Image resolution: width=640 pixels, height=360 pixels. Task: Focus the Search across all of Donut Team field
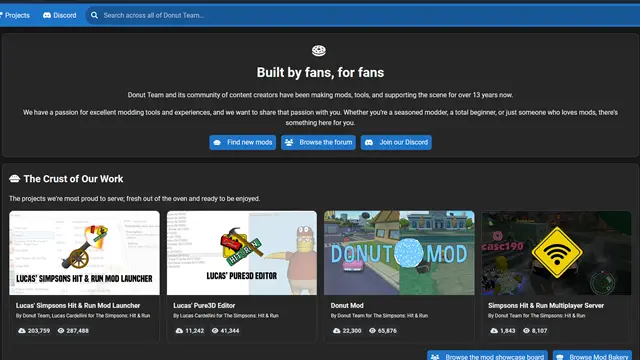363,16
